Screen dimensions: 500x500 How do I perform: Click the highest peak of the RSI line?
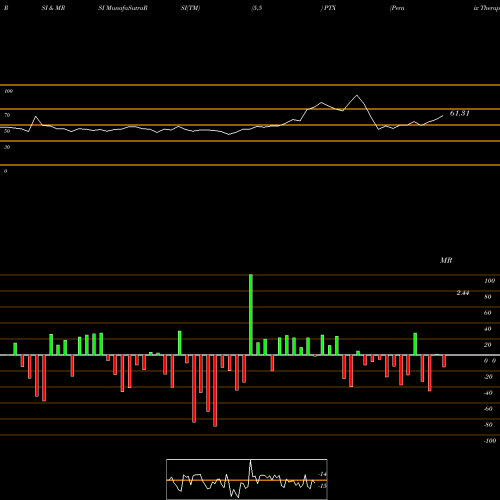coord(357,96)
